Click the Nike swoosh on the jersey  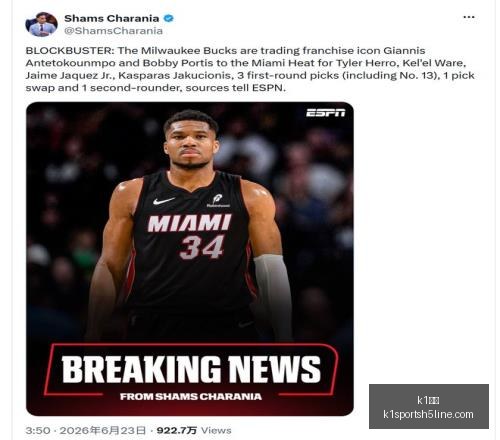(x=164, y=201)
